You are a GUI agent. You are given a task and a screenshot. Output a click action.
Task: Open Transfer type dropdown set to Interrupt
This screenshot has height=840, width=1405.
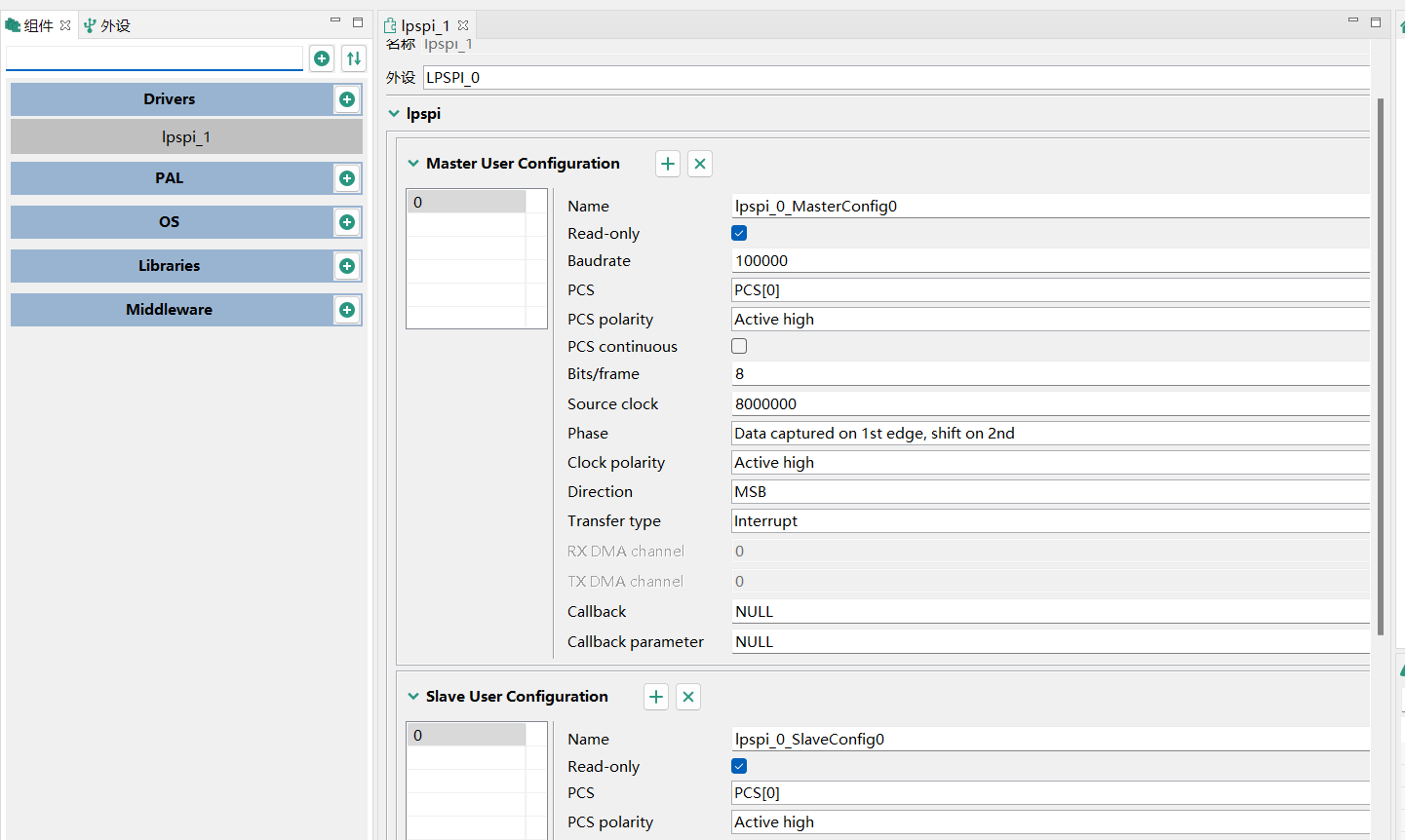(1051, 521)
